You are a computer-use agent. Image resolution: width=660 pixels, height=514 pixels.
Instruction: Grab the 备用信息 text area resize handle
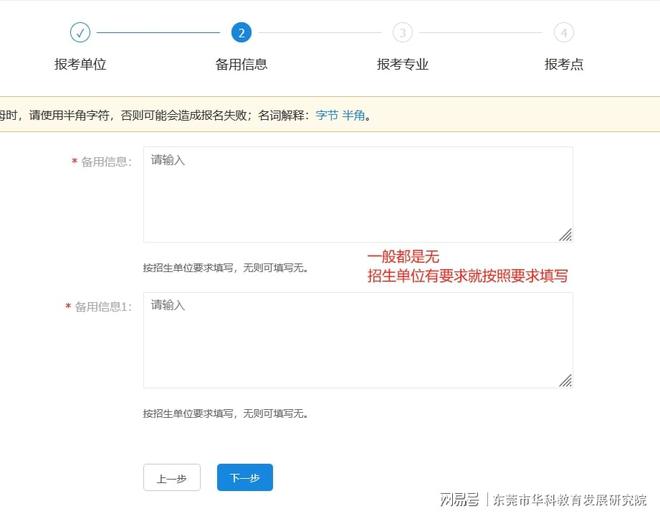point(566,235)
